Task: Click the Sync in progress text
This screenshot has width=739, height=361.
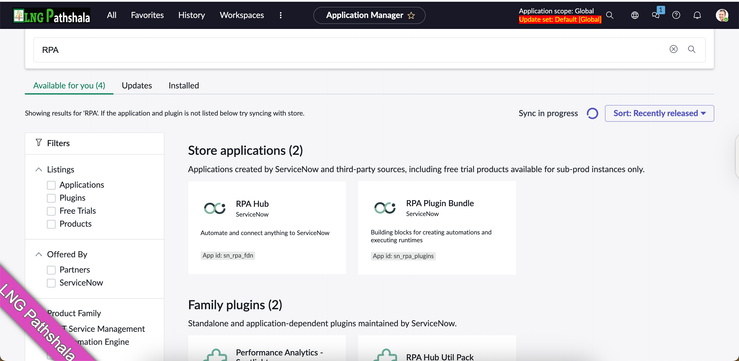Action: click(x=548, y=114)
